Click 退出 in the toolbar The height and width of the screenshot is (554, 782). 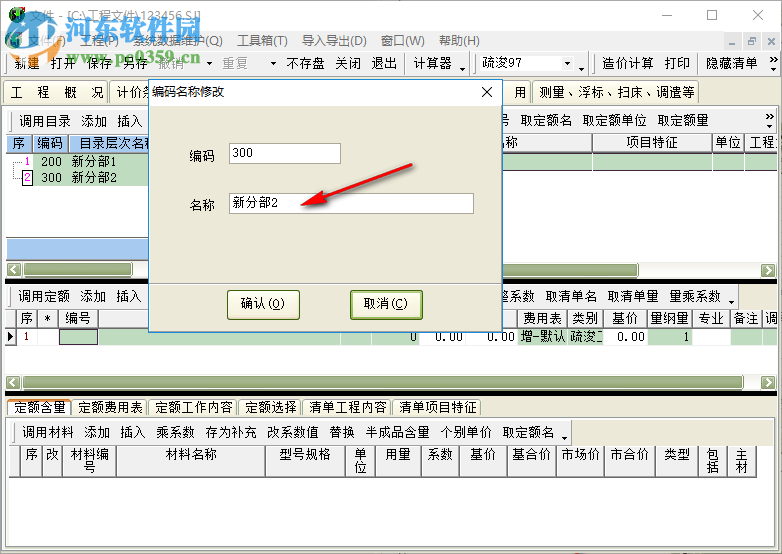coord(384,63)
